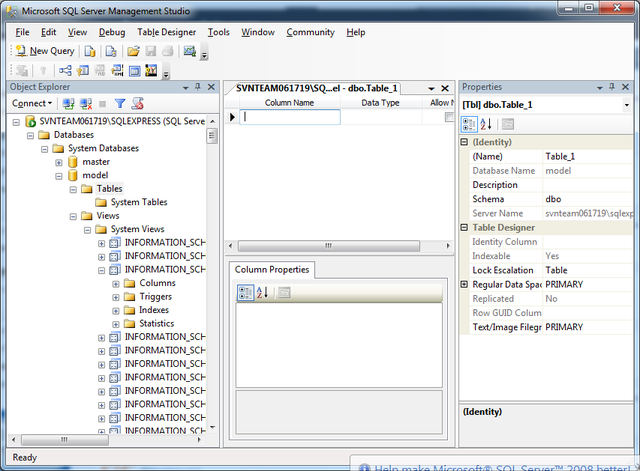Toggle the Allow Nulls checkbox
The image size is (640, 471).
(449, 118)
